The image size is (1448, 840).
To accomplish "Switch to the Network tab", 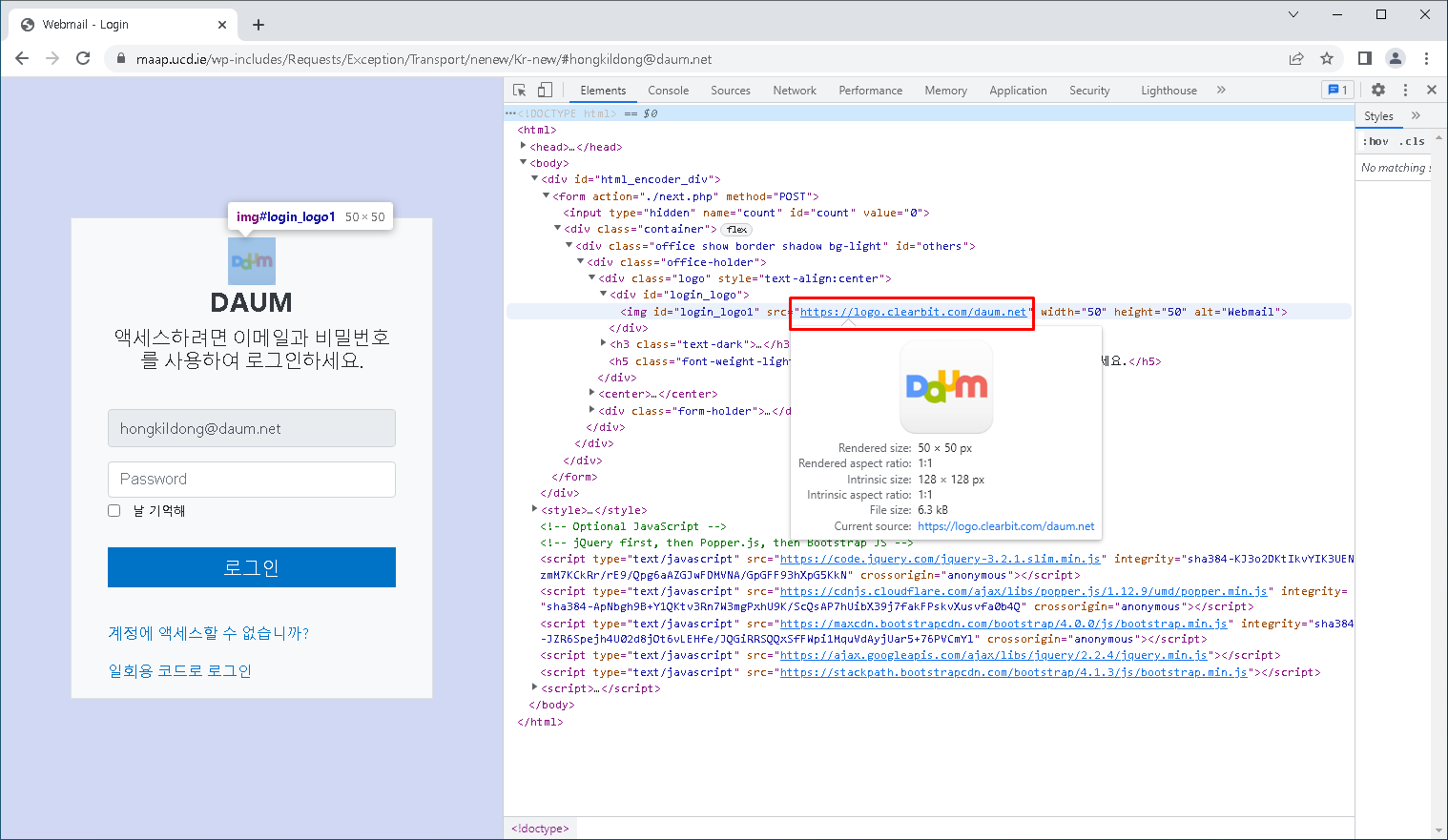I will (x=795, y=91).
